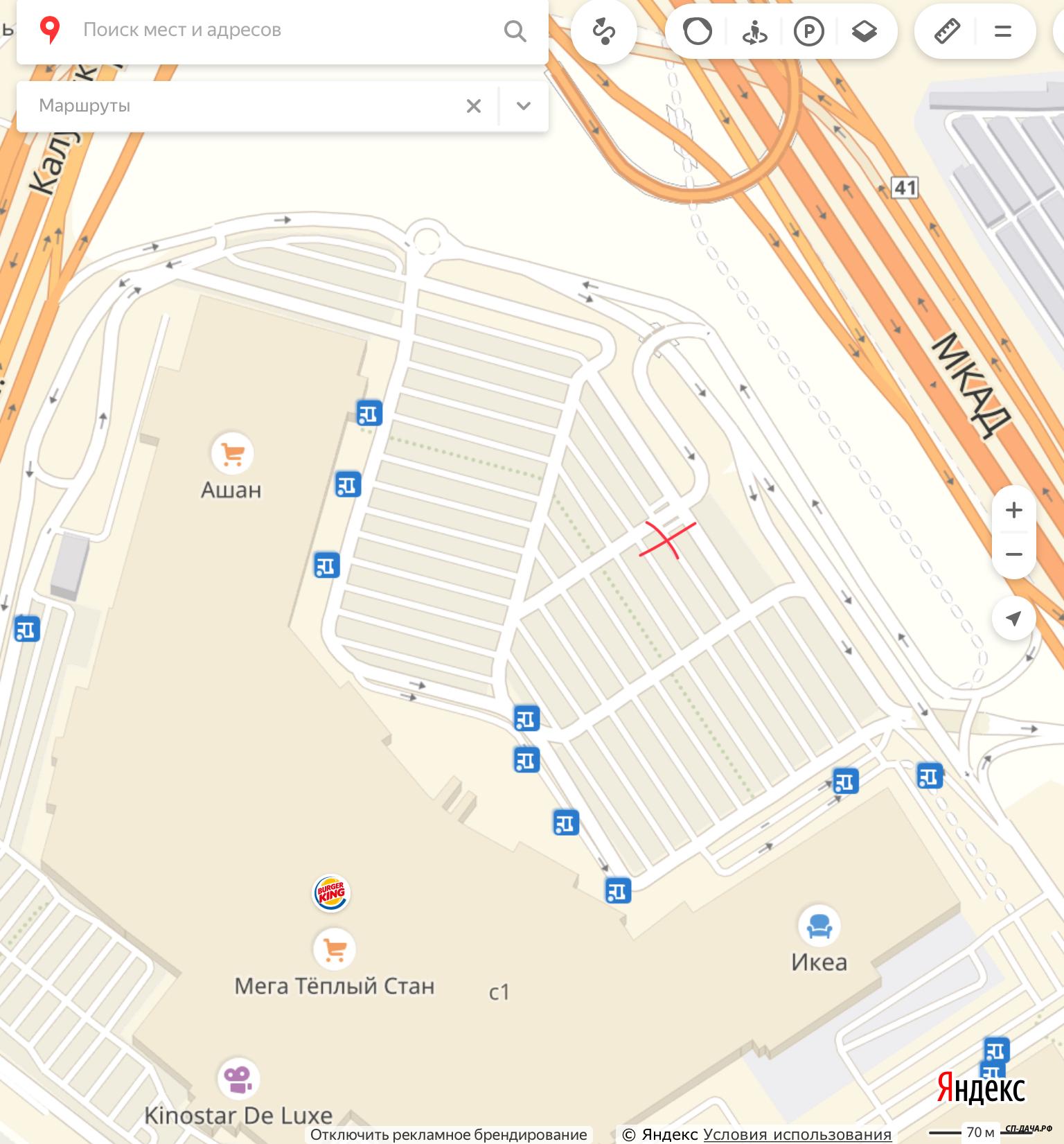1064x1144 pixels.
Task: Expand the Маршруты panel chevron
Action: (x=524, y=106)
